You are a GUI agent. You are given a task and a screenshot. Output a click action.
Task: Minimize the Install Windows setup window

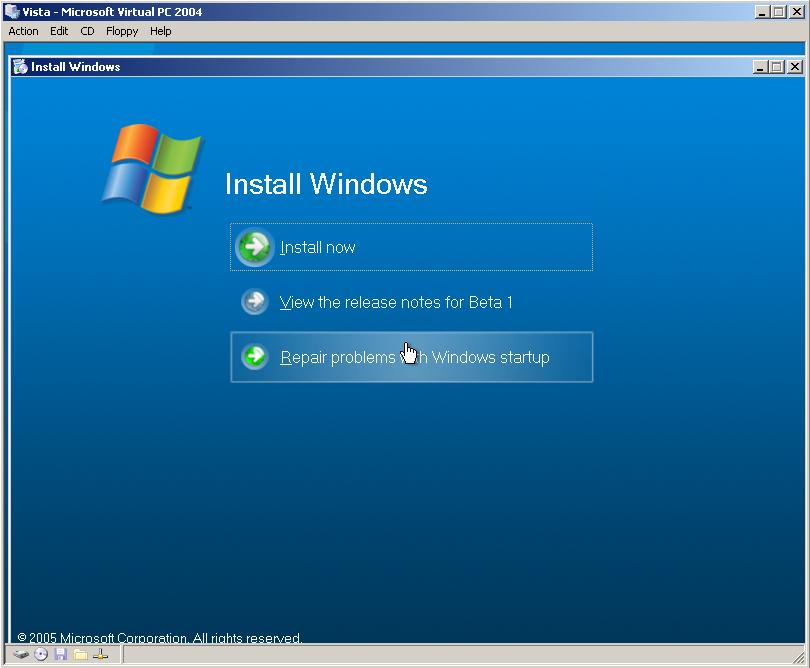[760, 67]
